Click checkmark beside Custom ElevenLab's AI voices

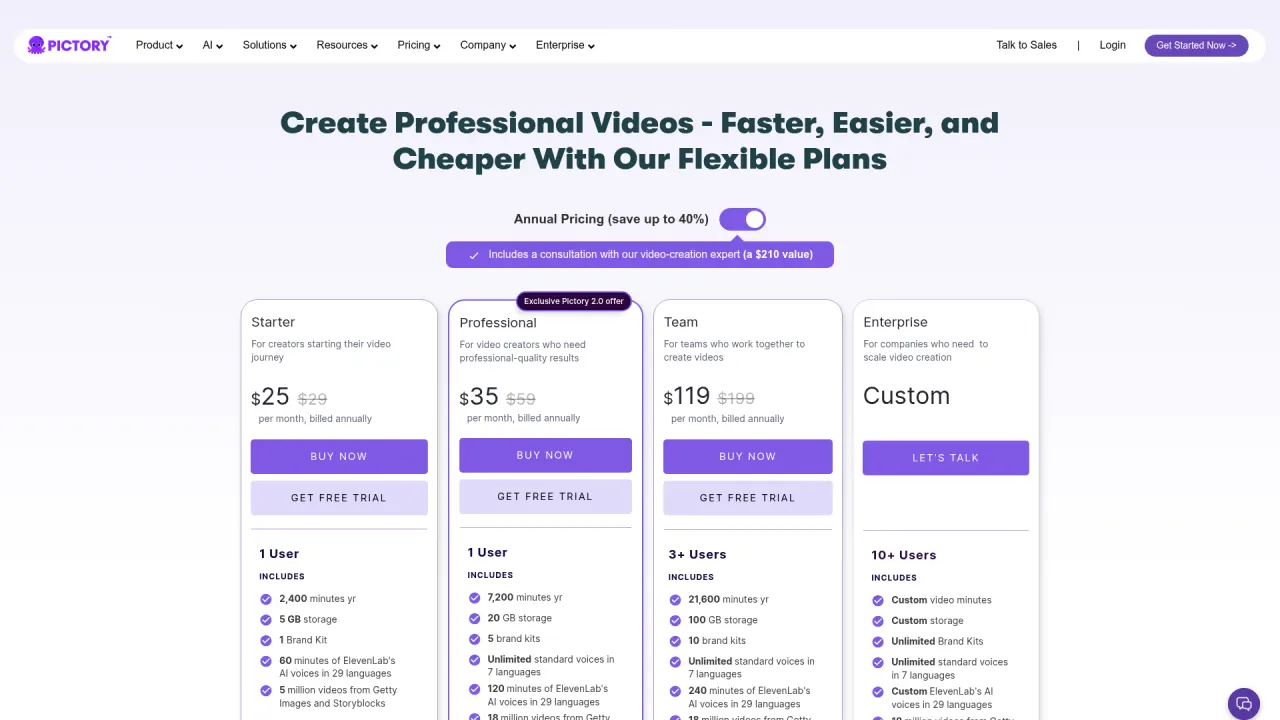coord(878,692)
